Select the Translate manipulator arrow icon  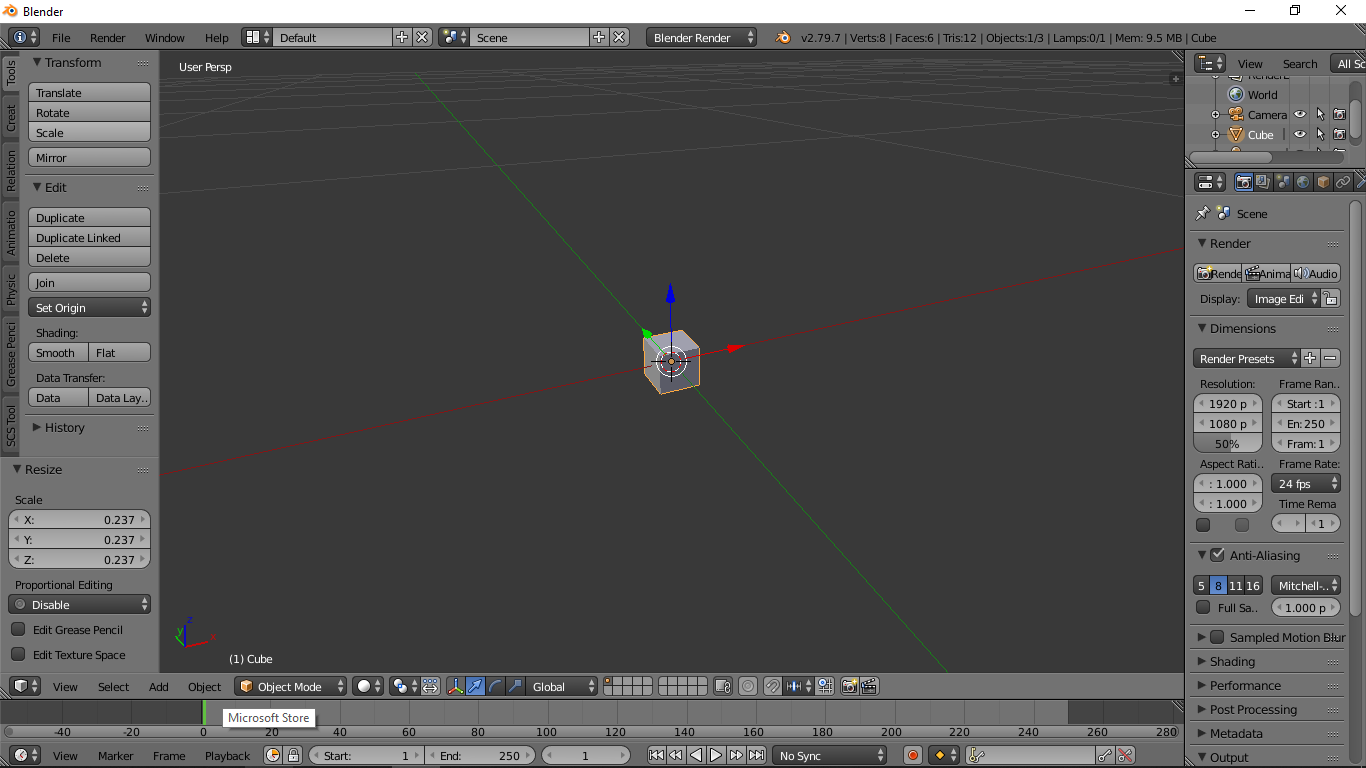click(x=475, y=686)
